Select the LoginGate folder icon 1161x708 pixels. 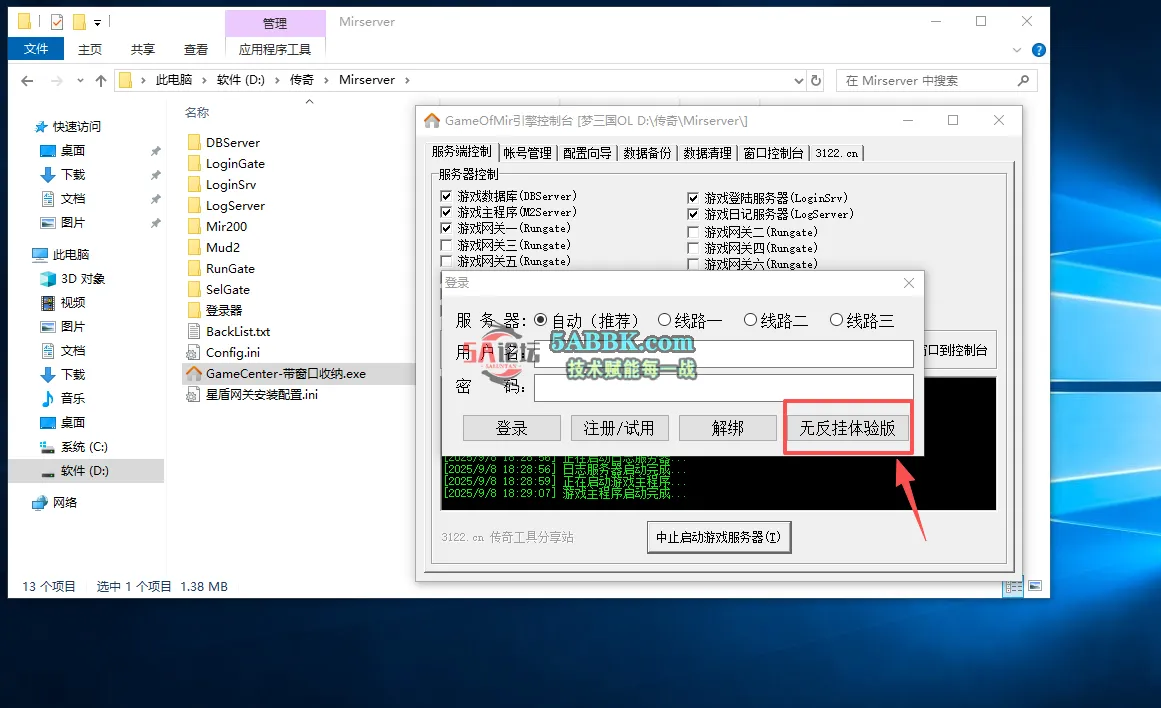[x=194, y=163]
